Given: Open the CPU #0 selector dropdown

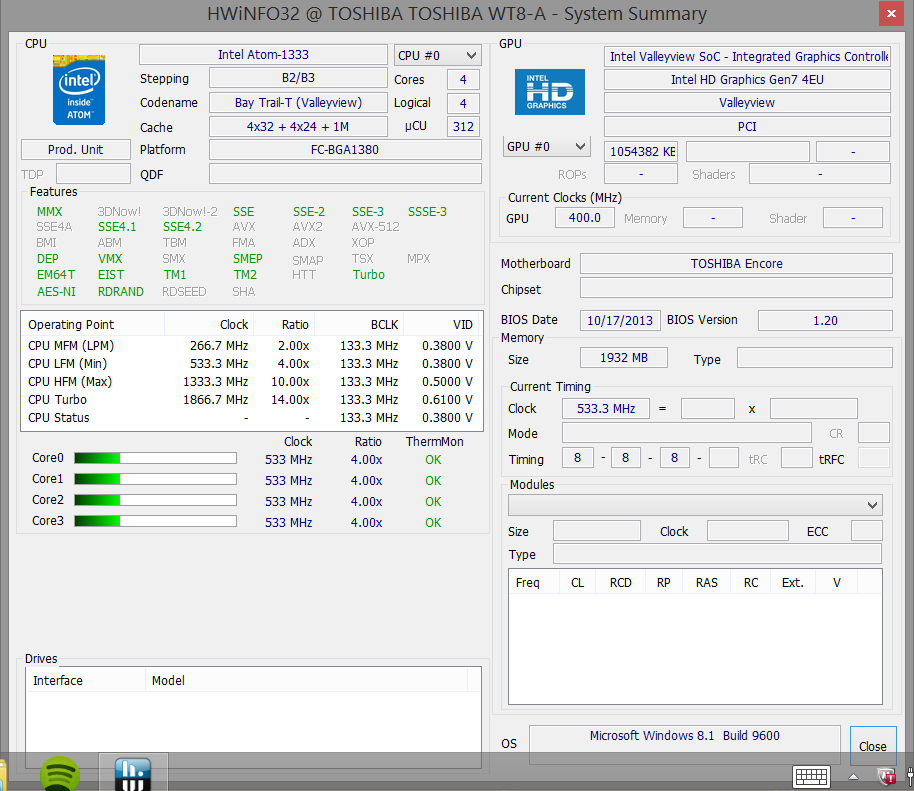Looking at the screenshot, I should coord(438,55).
